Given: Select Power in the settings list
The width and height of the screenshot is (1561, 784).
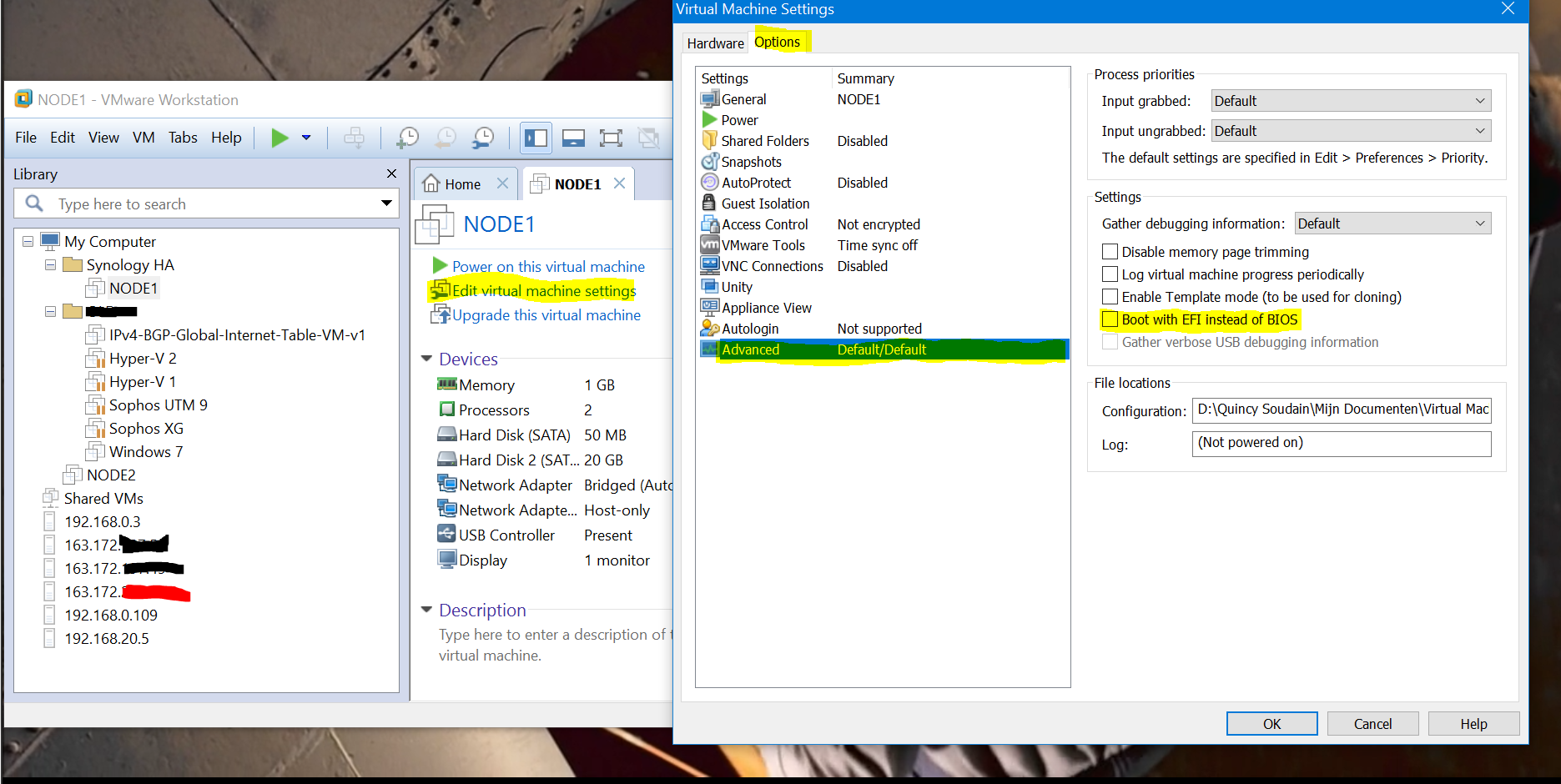Looking at the screenshot, I should (739, 120).
